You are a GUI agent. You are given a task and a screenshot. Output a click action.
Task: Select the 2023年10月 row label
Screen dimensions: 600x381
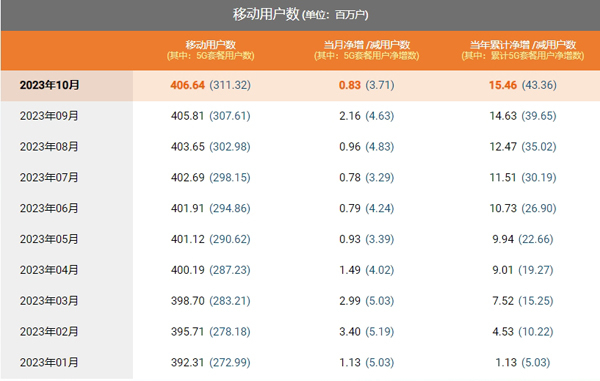coord(49,85)
